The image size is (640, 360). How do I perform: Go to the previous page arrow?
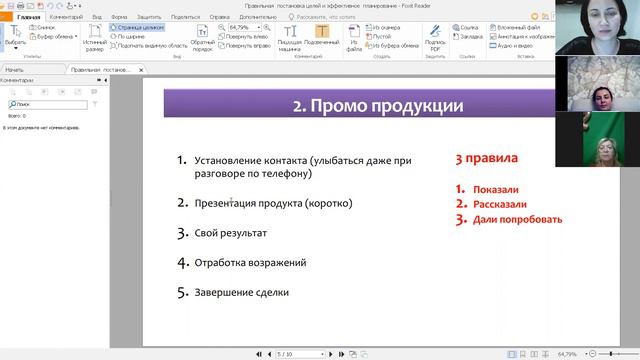pyautogui.click(x=269, y=354)
